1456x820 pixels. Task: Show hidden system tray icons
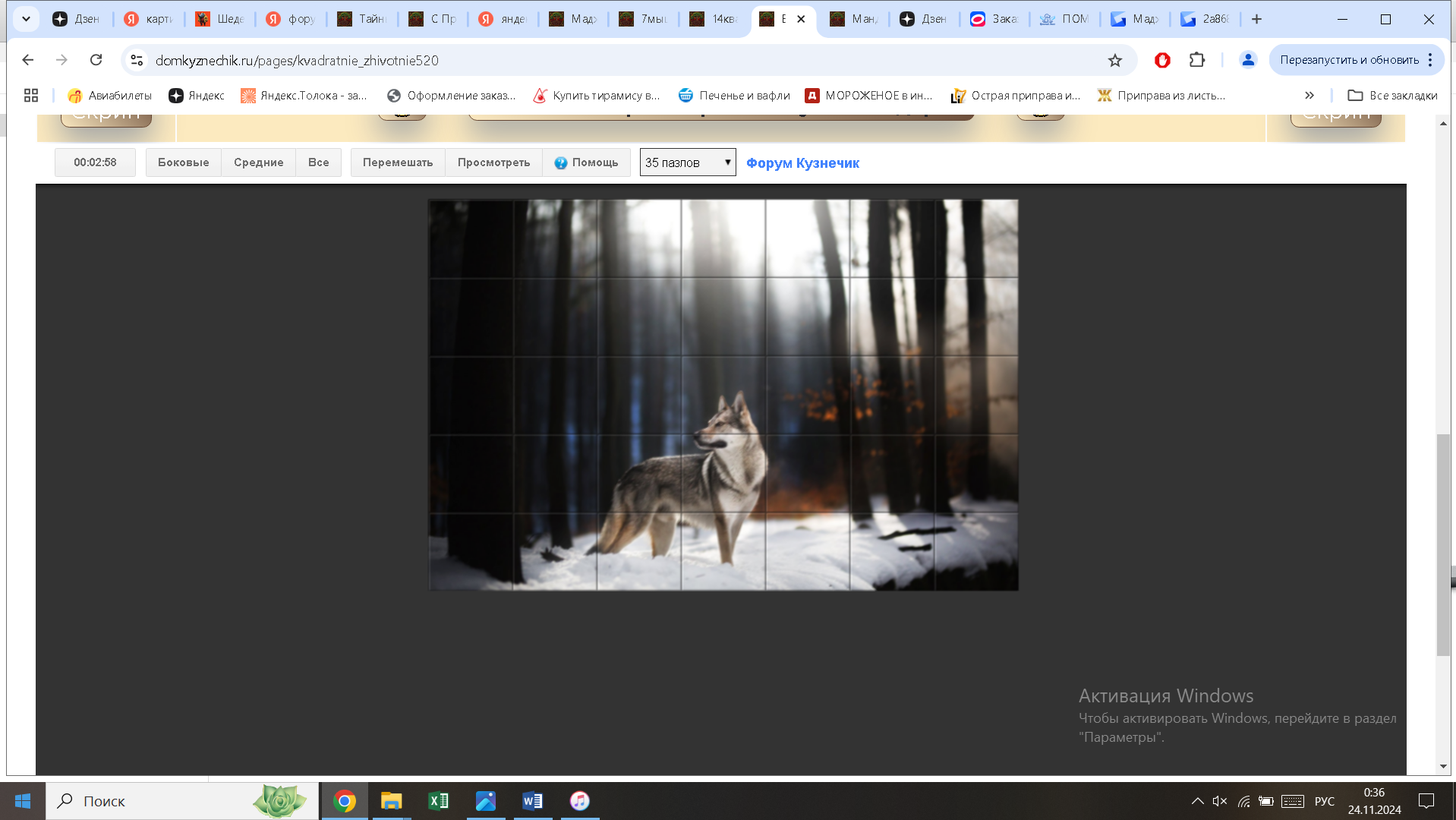click(1197, 801)
